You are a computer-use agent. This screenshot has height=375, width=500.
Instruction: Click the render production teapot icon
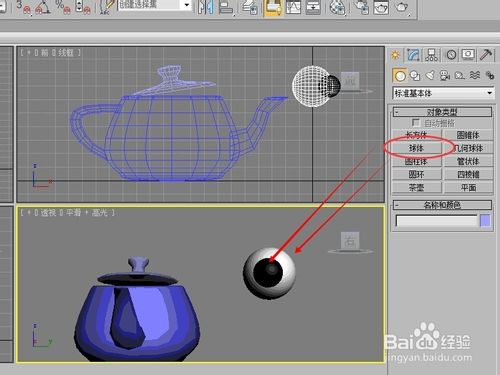click(x=402, y=7)
